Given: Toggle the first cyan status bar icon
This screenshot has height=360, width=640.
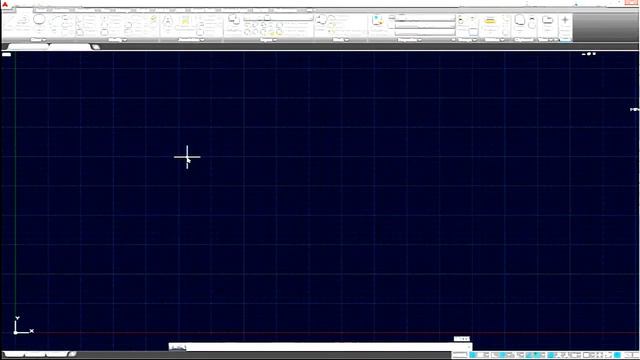Looking at the screenshot, I should click(x=473, y=355).
